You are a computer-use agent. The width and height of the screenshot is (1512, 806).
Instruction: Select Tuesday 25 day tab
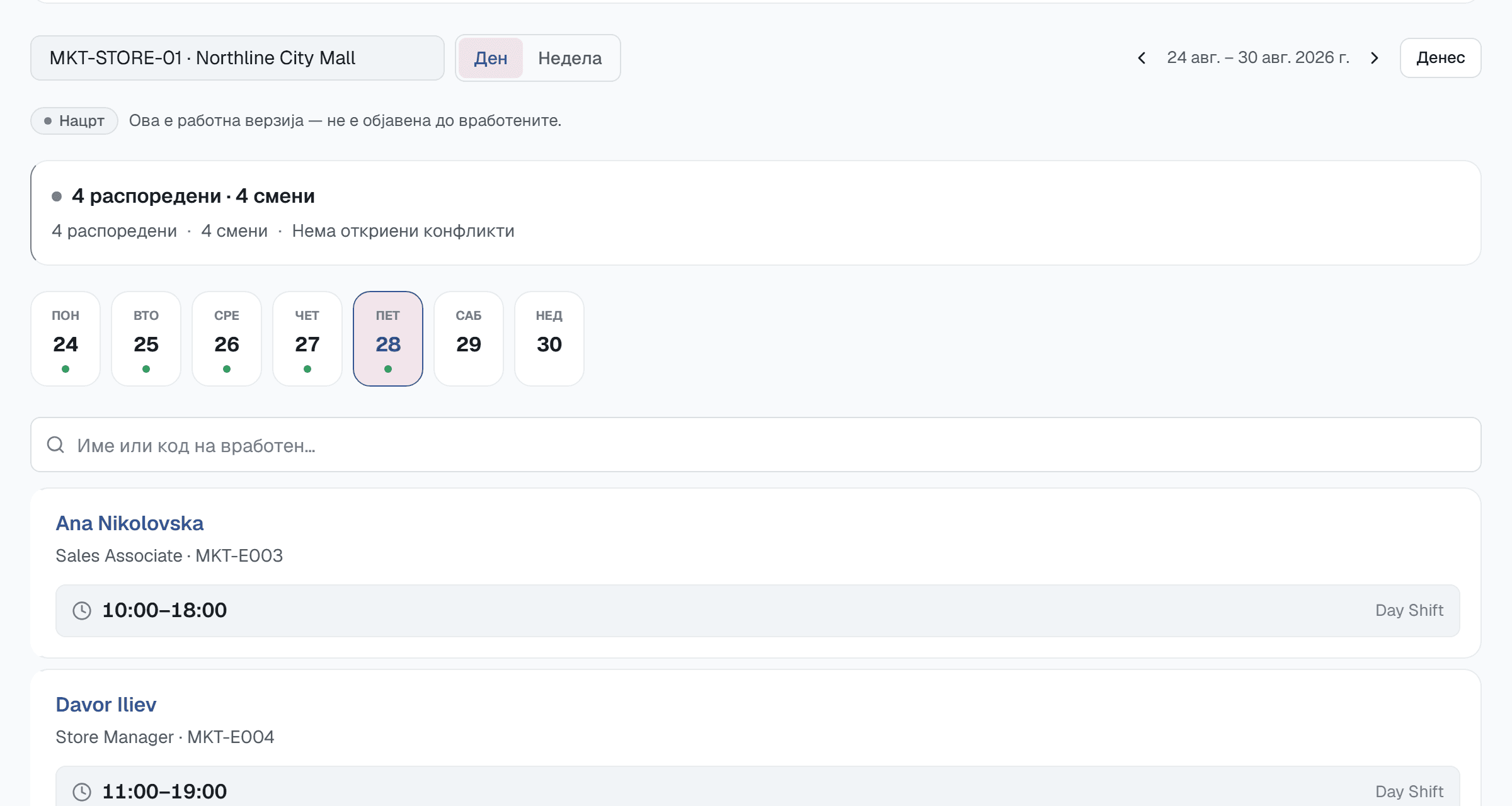pyautogui.click(x=146, y=339)
